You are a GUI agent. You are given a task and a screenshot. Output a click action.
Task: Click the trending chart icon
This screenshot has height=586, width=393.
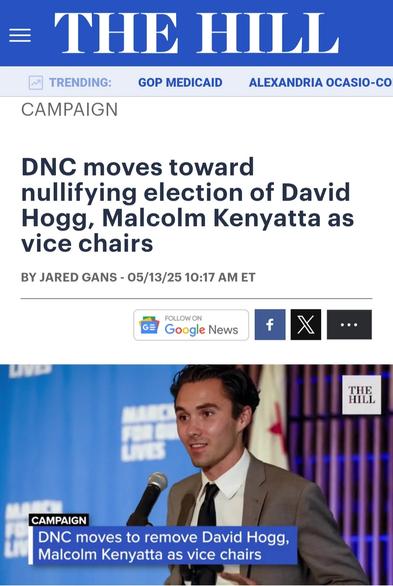pyautogui.click(x=36, y=82)
